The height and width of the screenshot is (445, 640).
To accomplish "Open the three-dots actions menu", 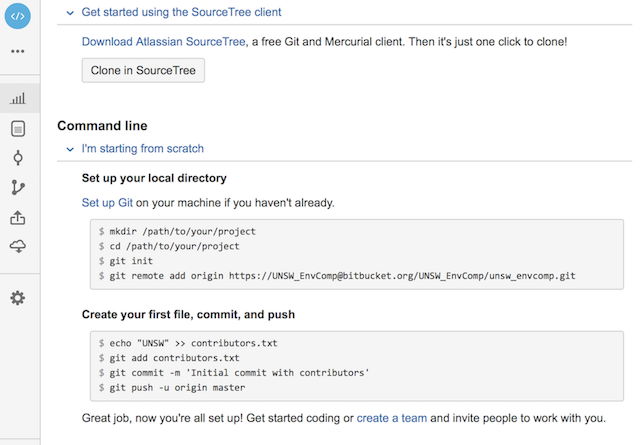I will pos(18,51).
